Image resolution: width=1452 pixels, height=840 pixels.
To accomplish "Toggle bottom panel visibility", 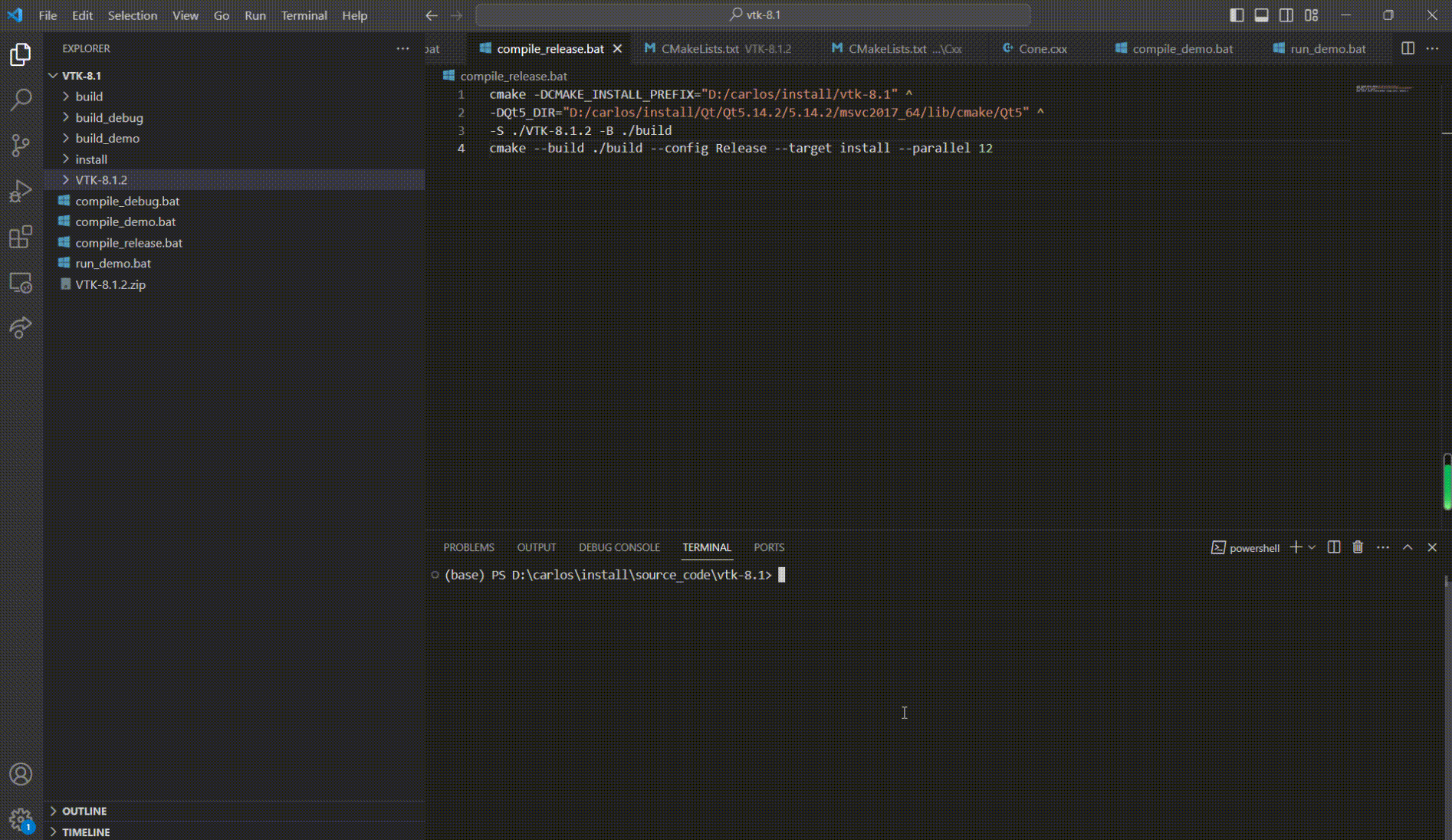I will pos(1261,15).
